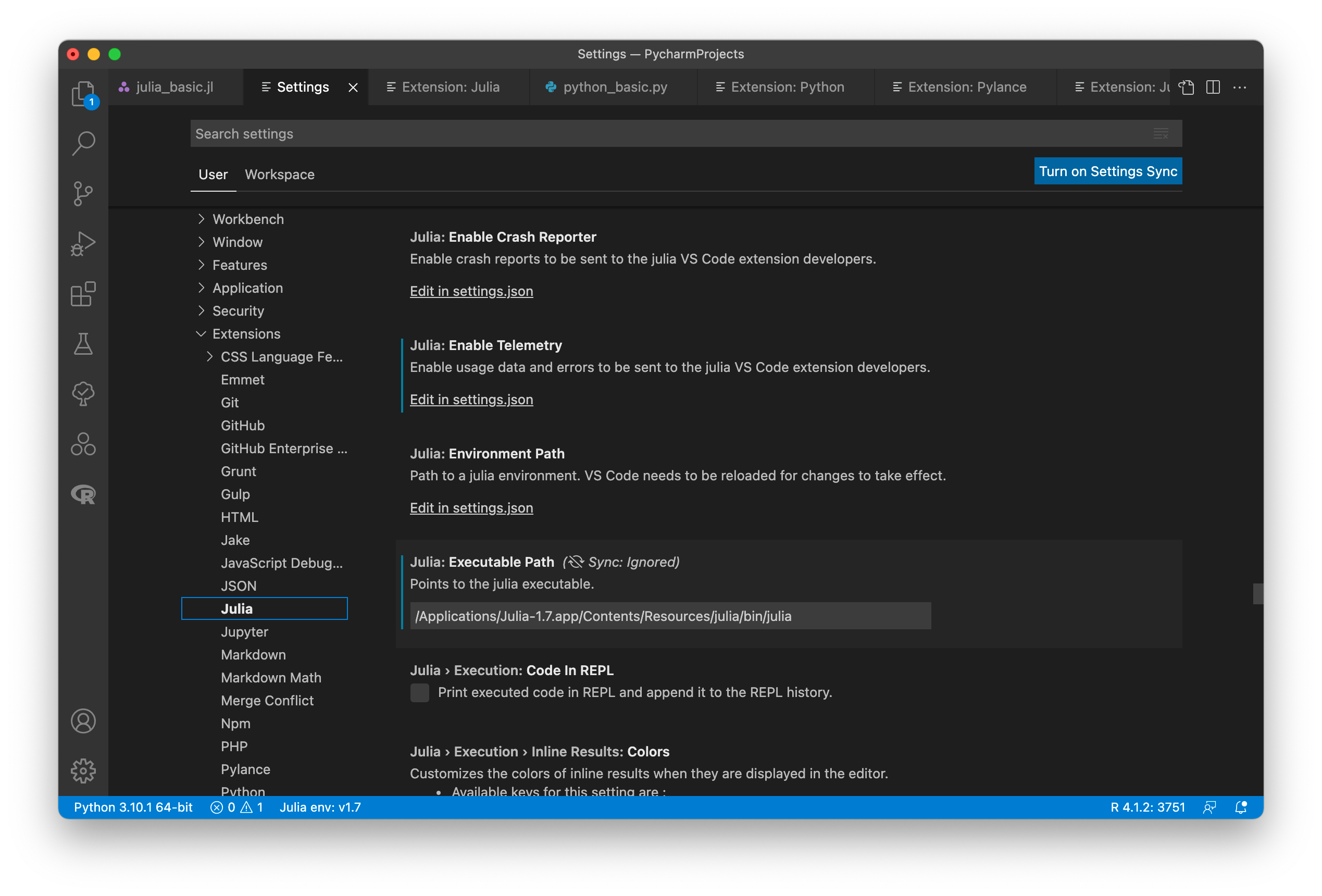
Task: Click Turn on Settings Sync button
Action: 1107,171
